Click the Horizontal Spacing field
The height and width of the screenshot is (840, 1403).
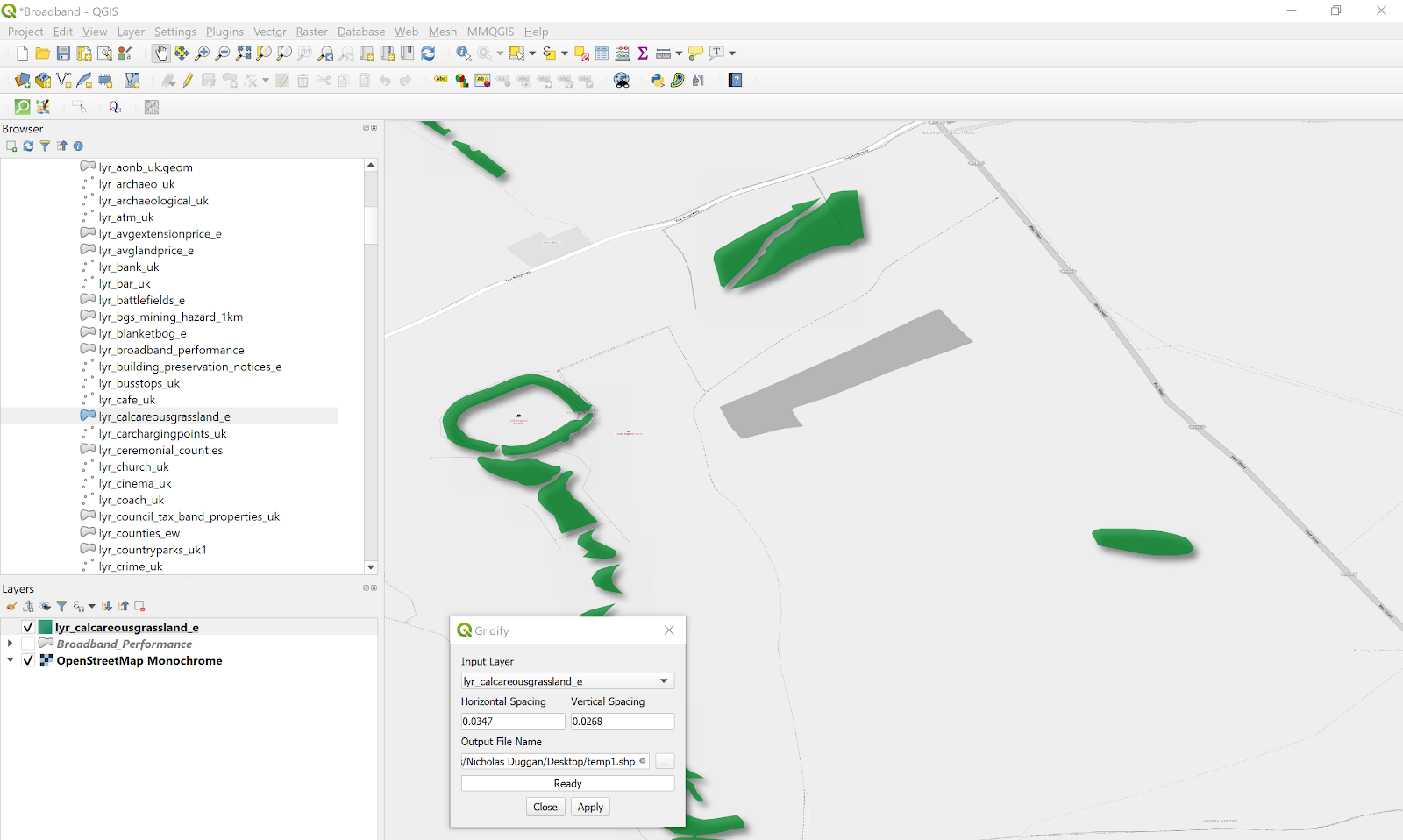[x=513, y=722]
